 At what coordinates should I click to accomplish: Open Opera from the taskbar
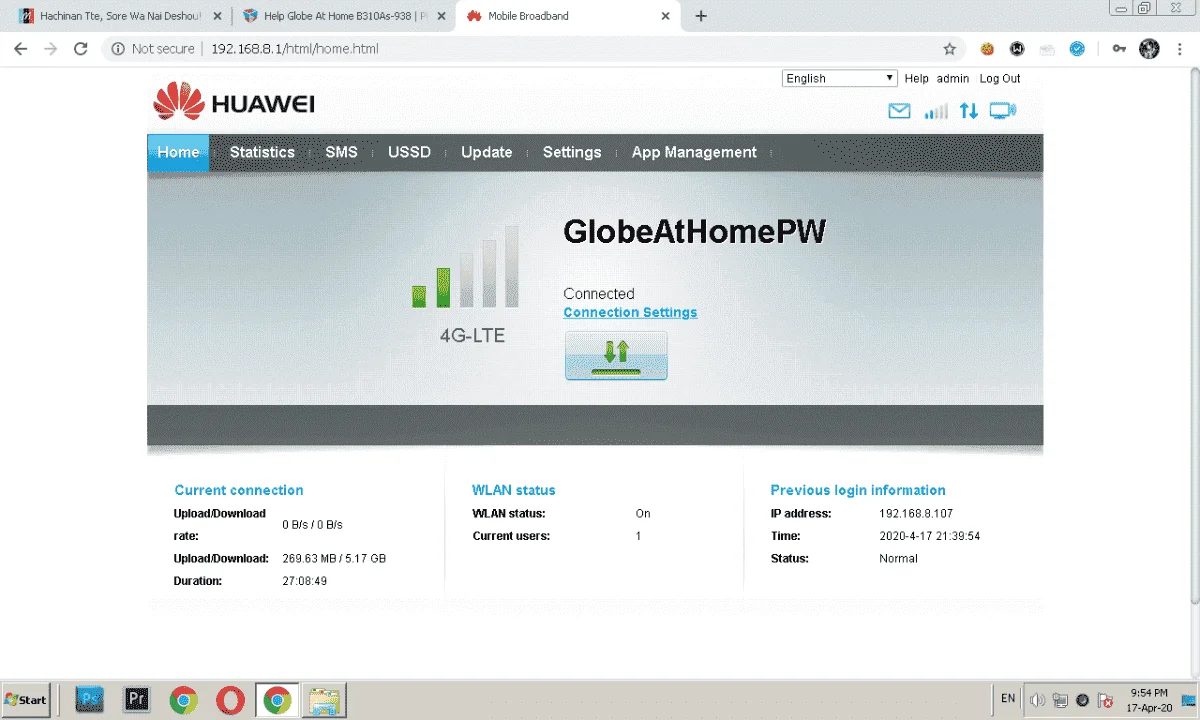click(230, 700)
